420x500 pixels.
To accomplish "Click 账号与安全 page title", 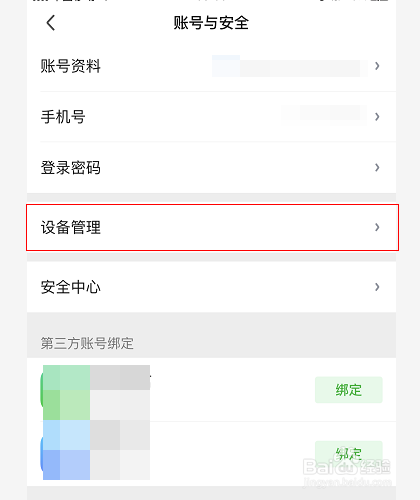I will tap(211, 23).
